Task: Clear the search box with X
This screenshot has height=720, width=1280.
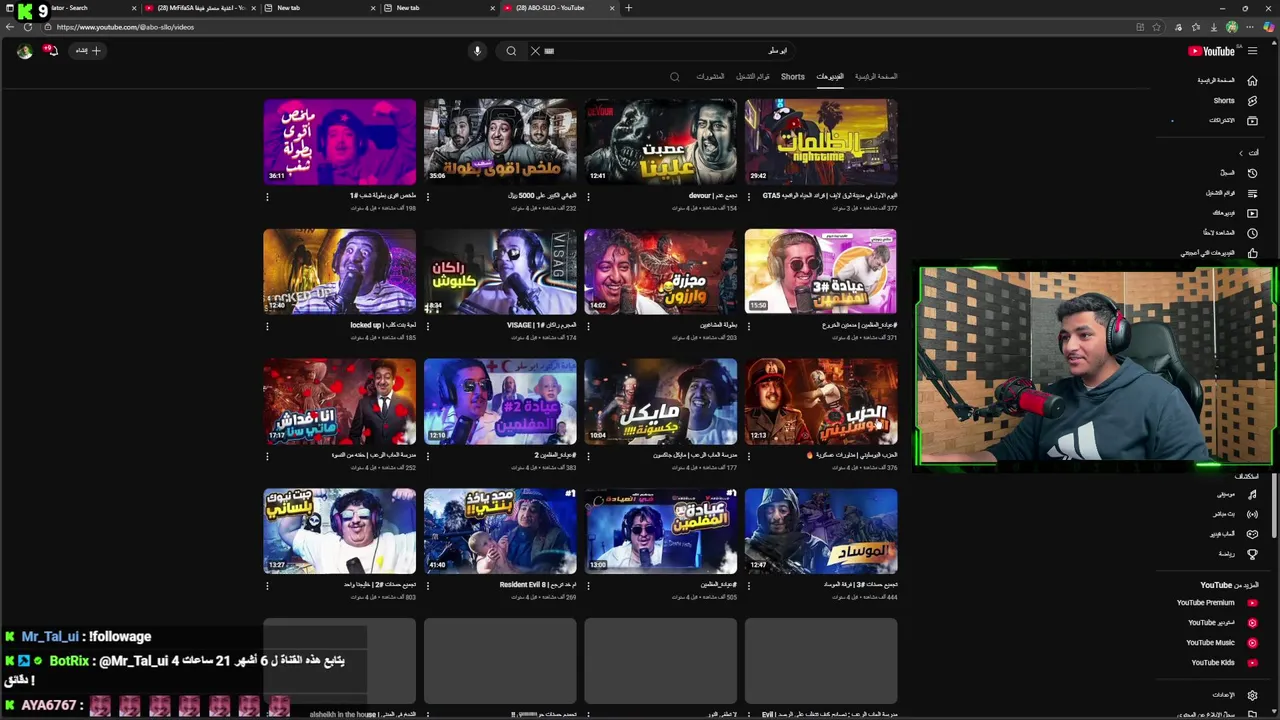Action: [x=535, y=51]
